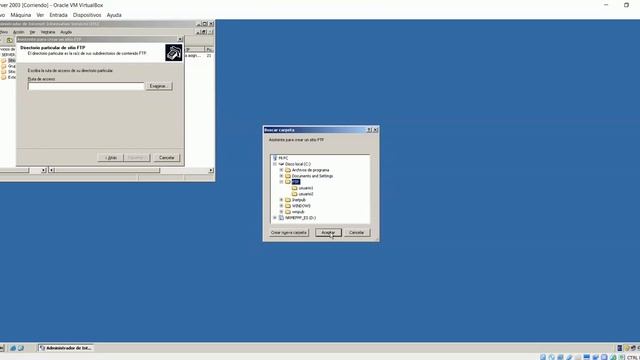Click the VirtualBox USB status icon

(569, 357)
